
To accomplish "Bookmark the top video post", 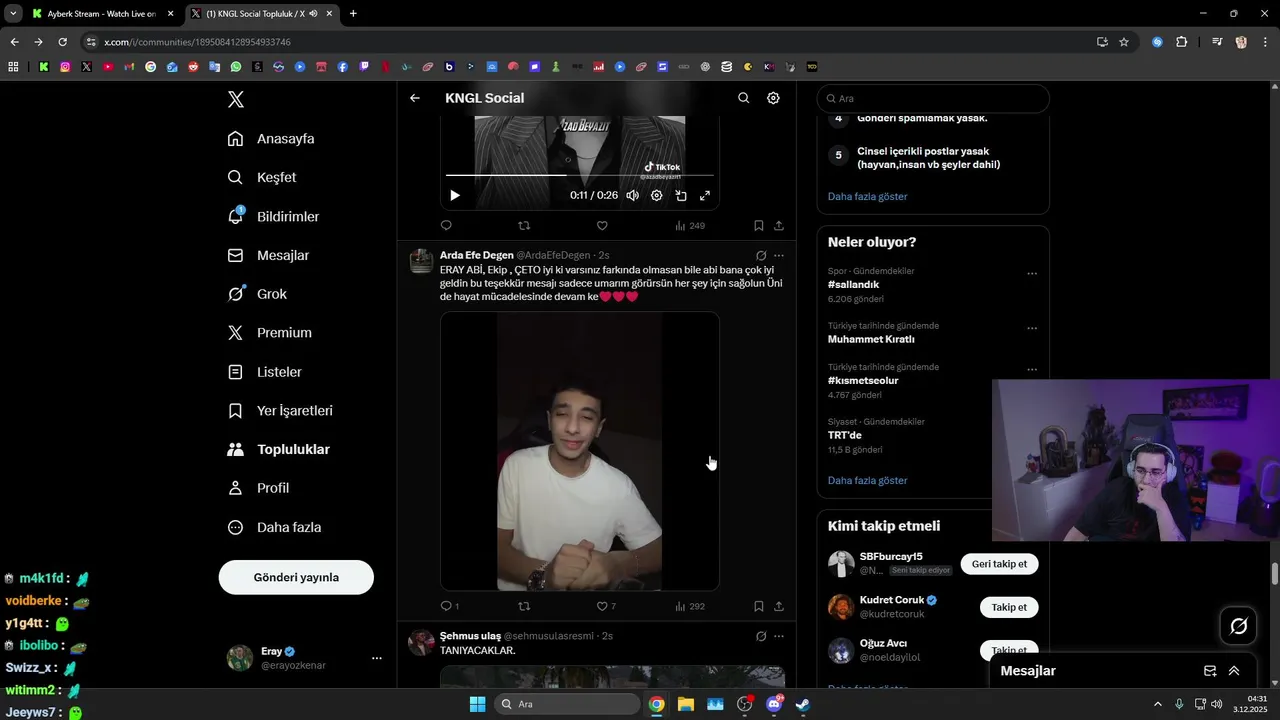I will 759,226.
